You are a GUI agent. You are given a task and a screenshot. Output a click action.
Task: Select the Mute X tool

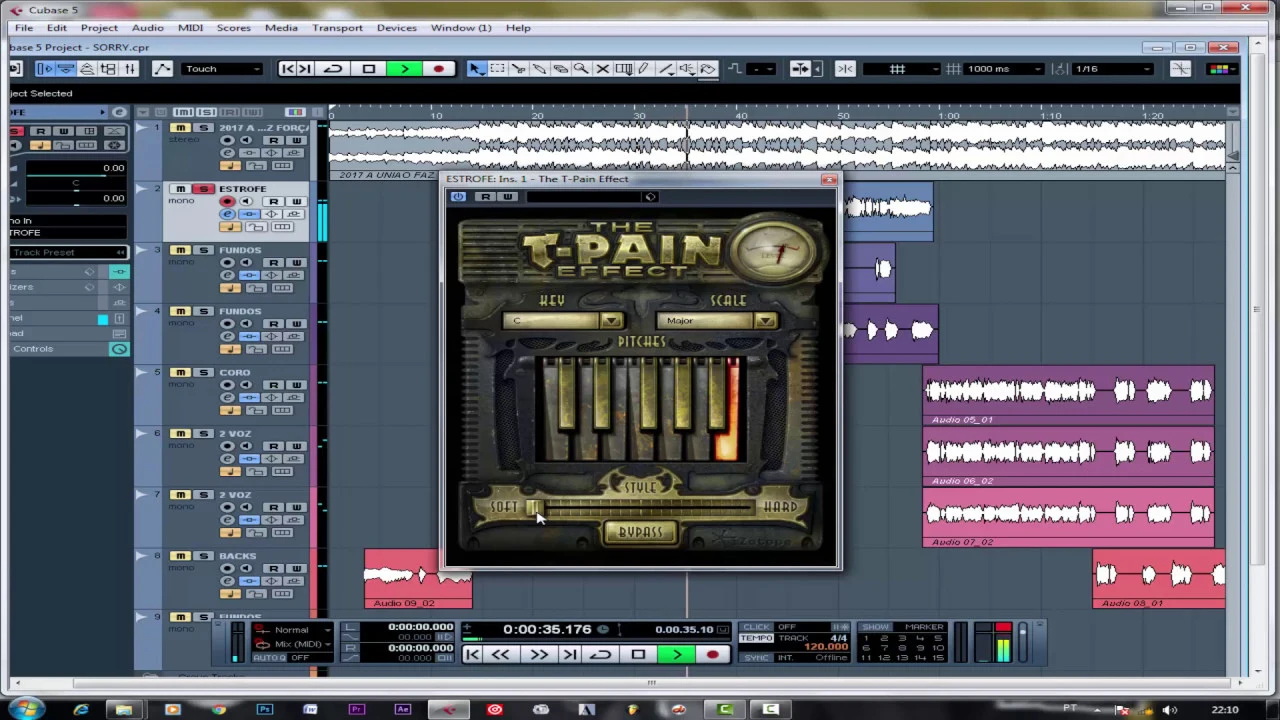tap(602, 69)
